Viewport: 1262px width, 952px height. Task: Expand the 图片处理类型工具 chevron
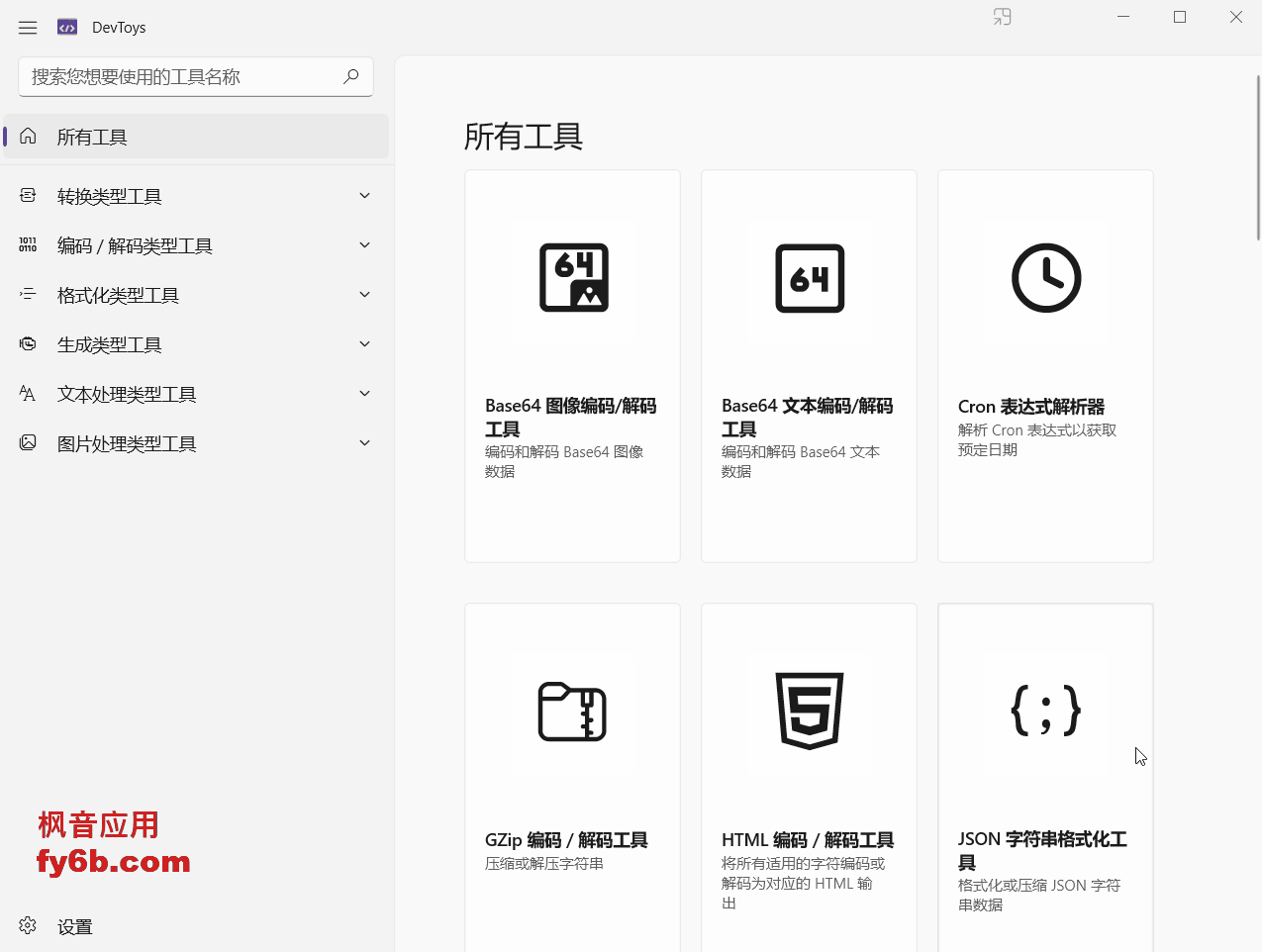coord(364,442)
